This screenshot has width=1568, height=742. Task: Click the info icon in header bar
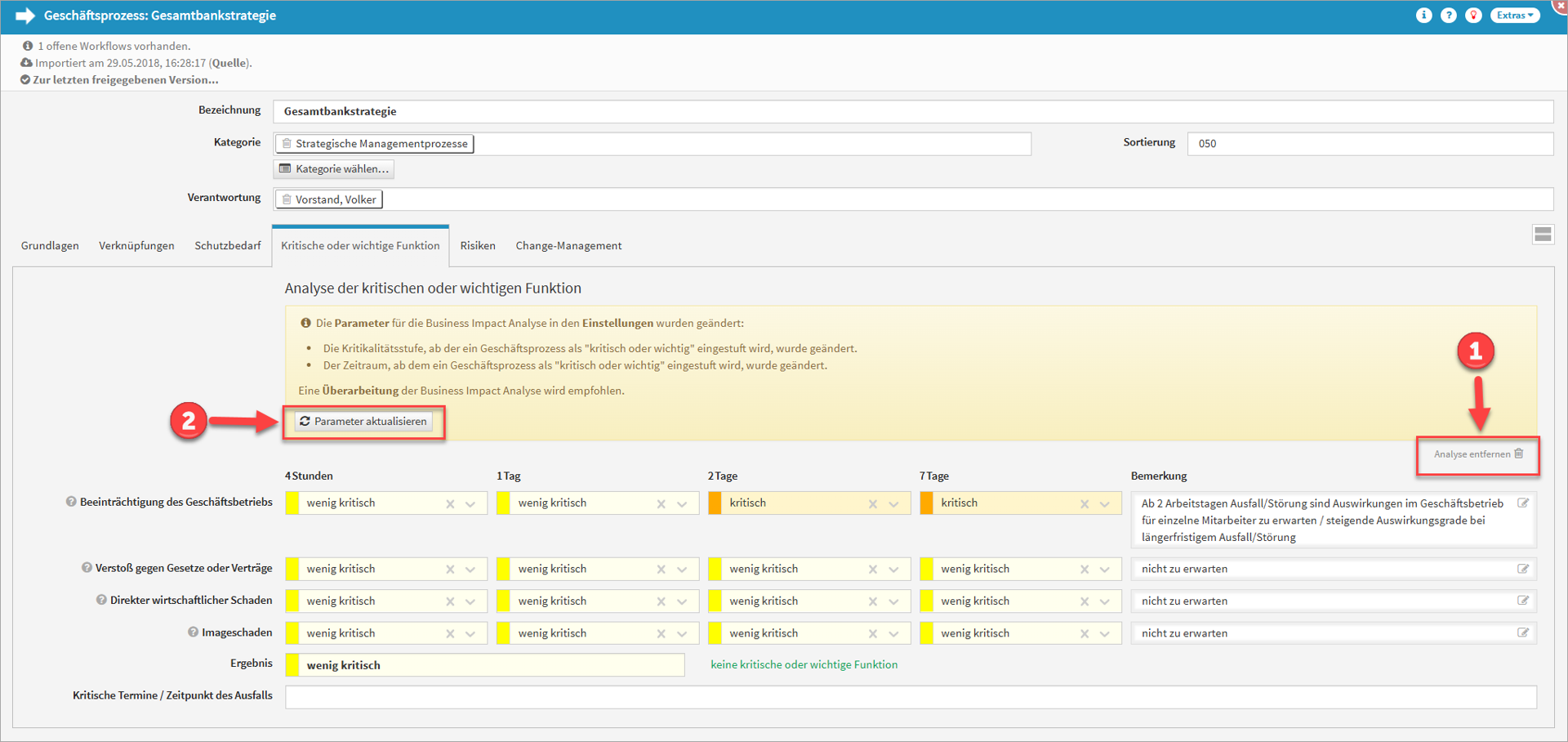1423,16
